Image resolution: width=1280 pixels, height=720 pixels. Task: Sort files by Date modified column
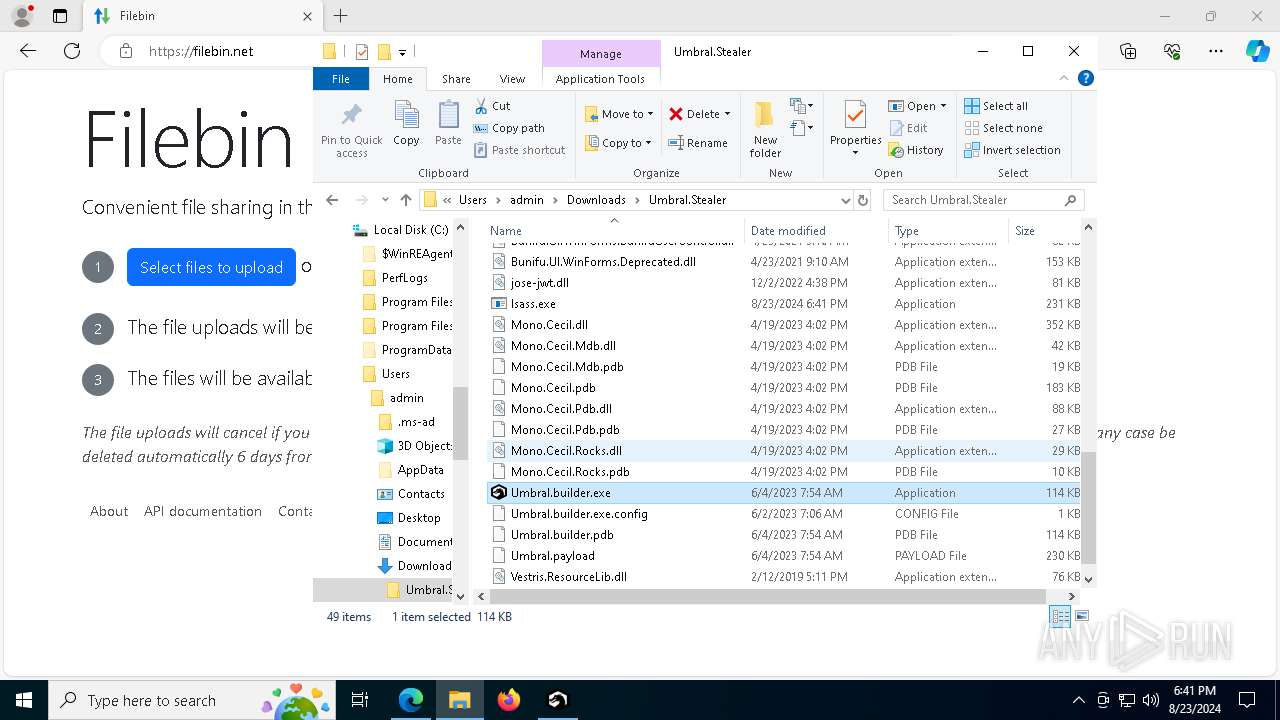[815, 230]
